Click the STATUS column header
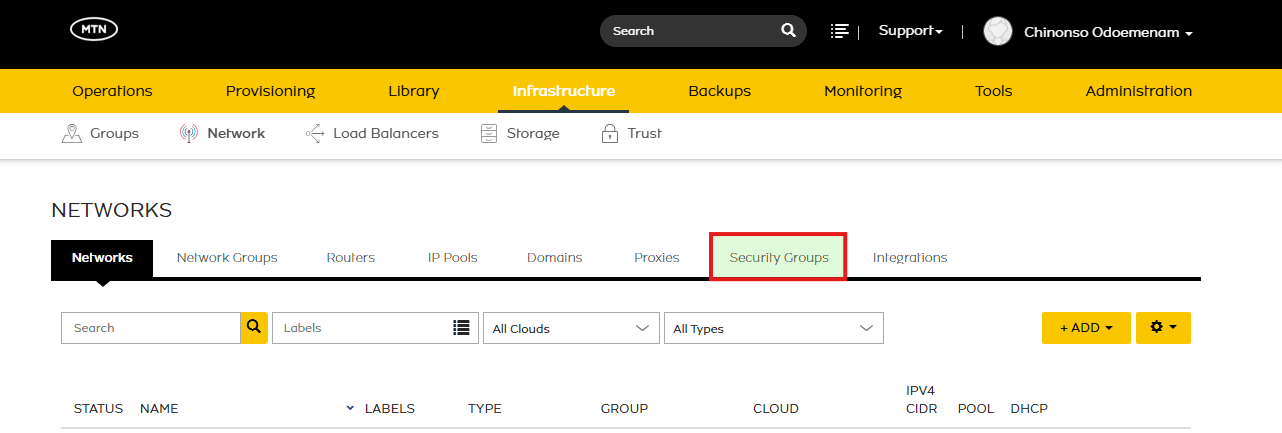The width and height of the screenshot is (1282, 433). (98, 409)
